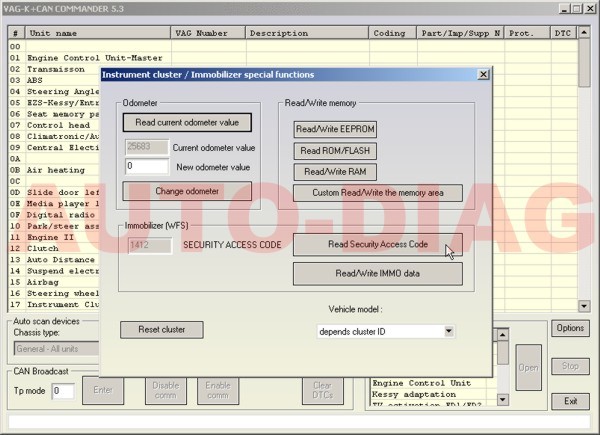Click the CAN Broadcast Enter button
The height and width of the screenshot is (435, 600).
(103, 391)
